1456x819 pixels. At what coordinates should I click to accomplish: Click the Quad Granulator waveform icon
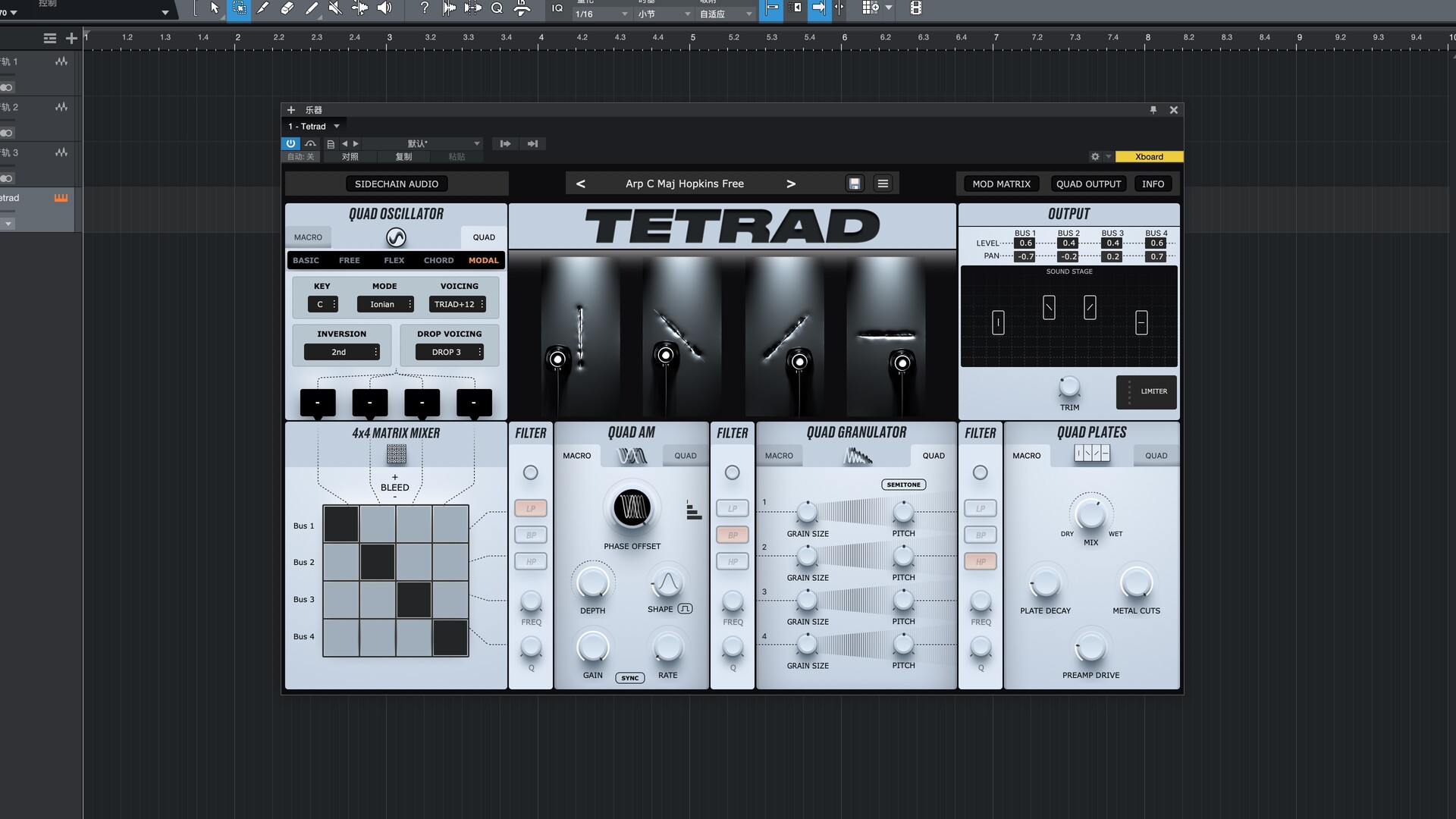[x=857, y=456]
